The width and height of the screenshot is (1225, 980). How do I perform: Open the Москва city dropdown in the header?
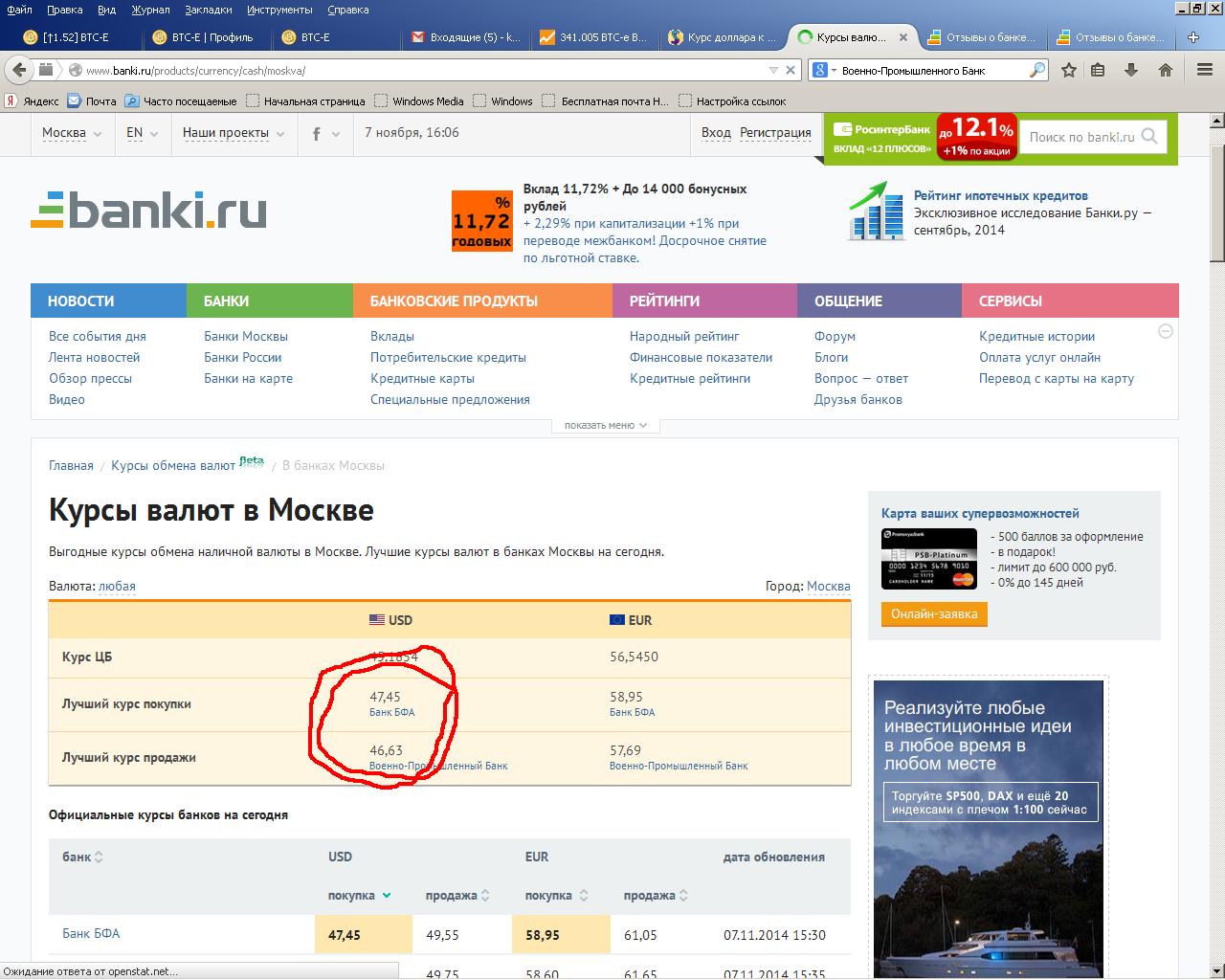tap(72, 133)
